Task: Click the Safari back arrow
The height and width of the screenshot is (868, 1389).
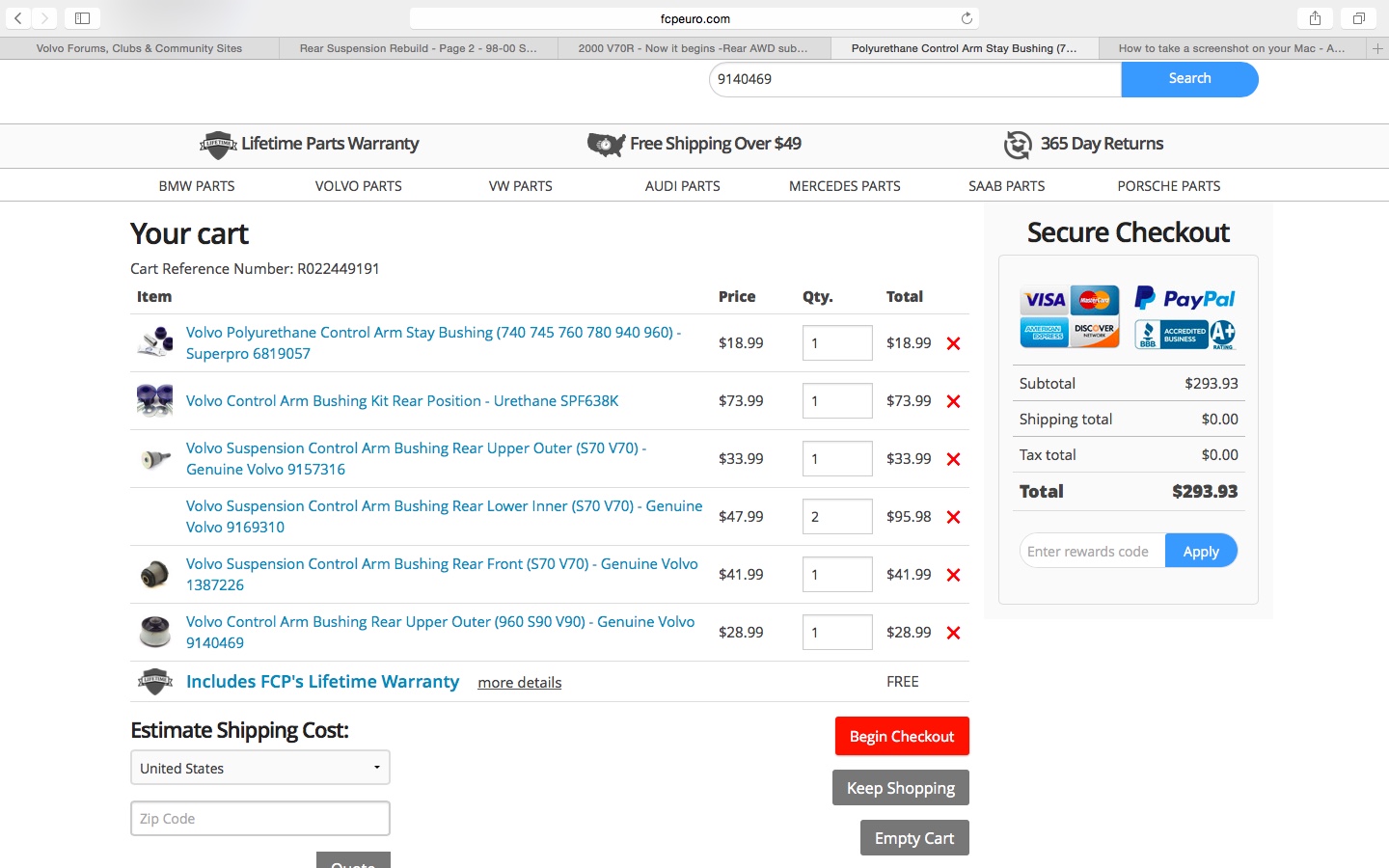Action: click(17, 18)
